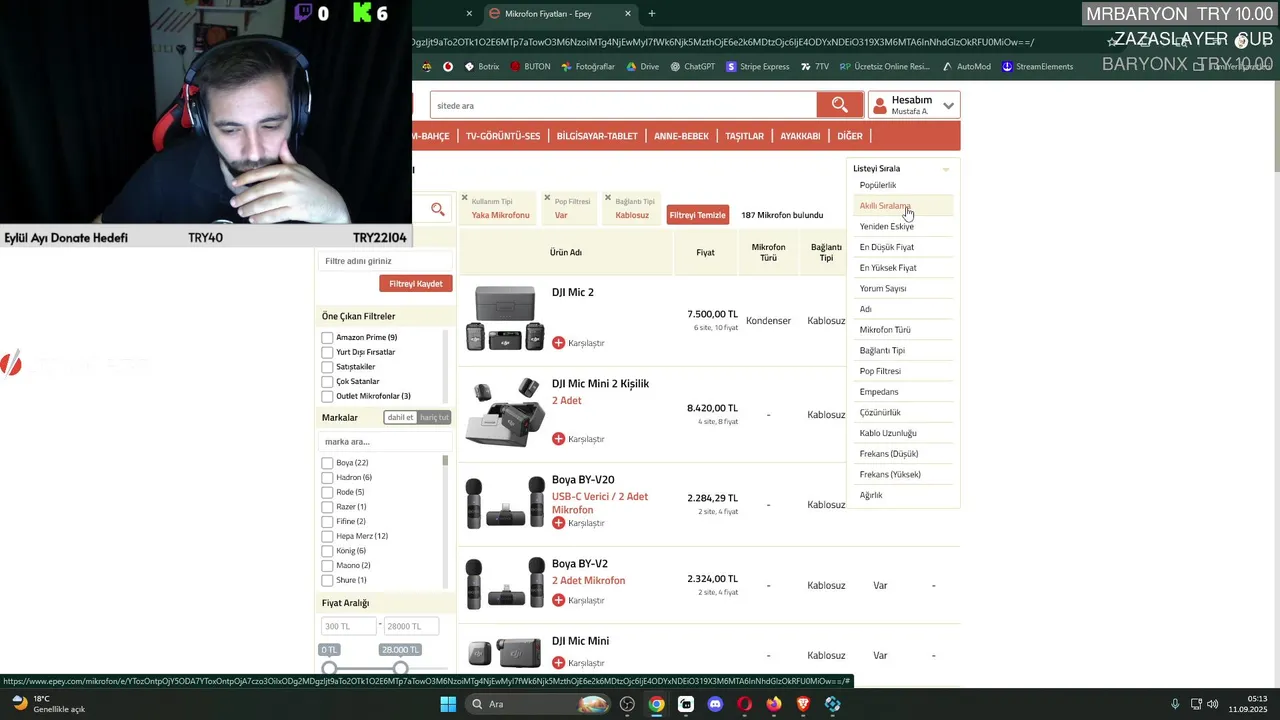Open the Boya BY-V20 product link
This screenshot has width=1280, height=720.
(583, 480)
